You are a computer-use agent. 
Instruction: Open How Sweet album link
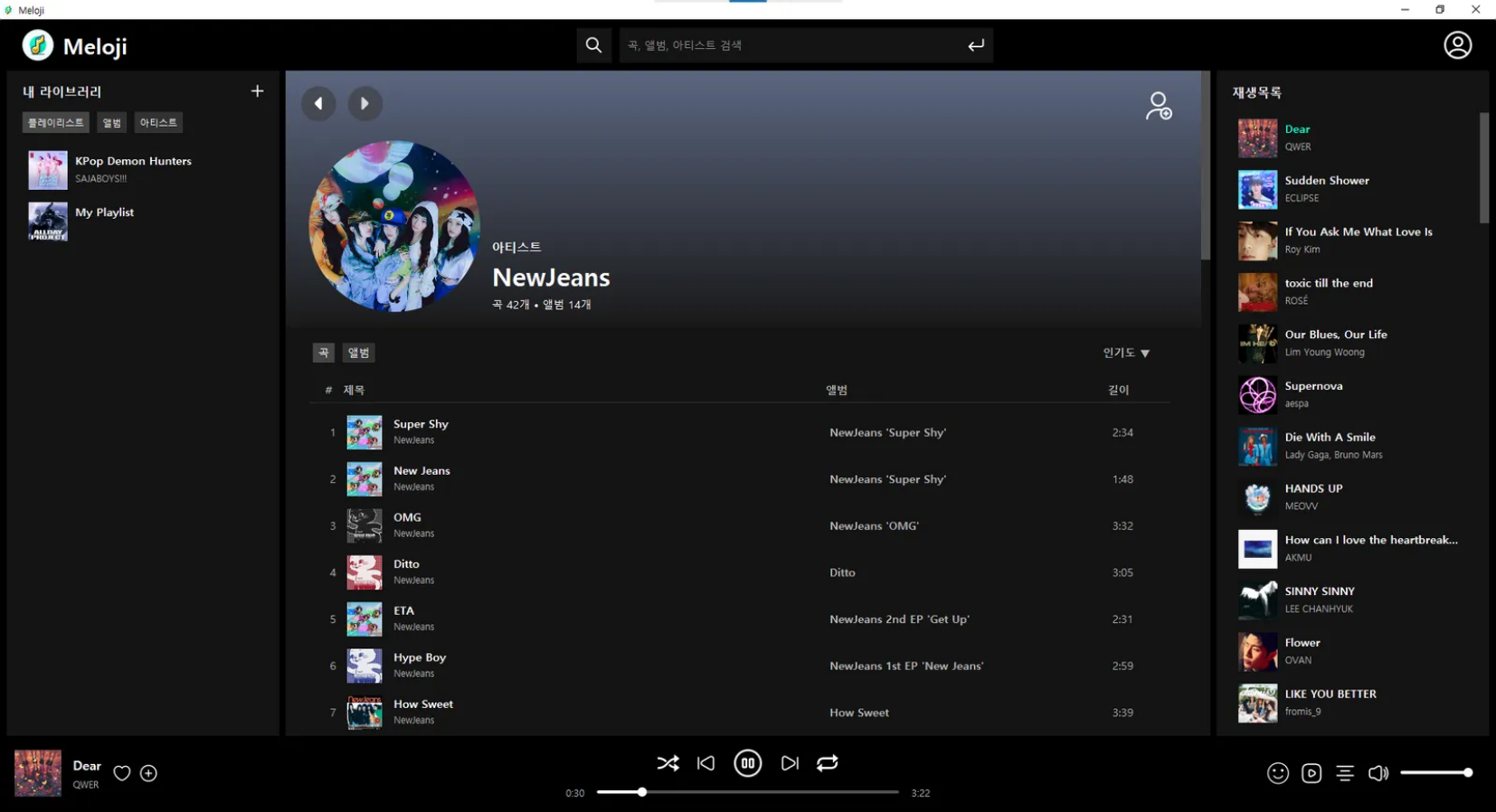pos(859,713)
